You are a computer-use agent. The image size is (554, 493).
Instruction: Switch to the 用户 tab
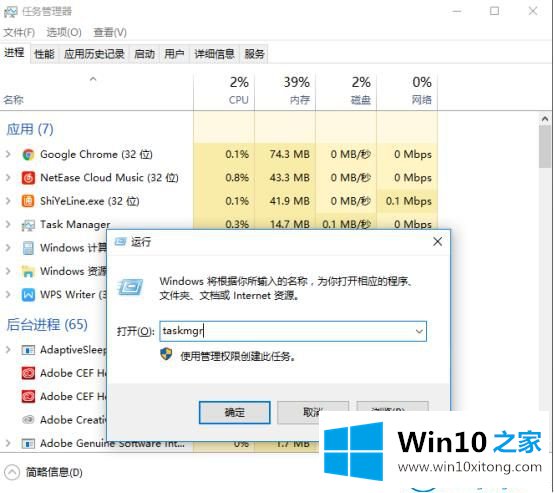[174, 54]
